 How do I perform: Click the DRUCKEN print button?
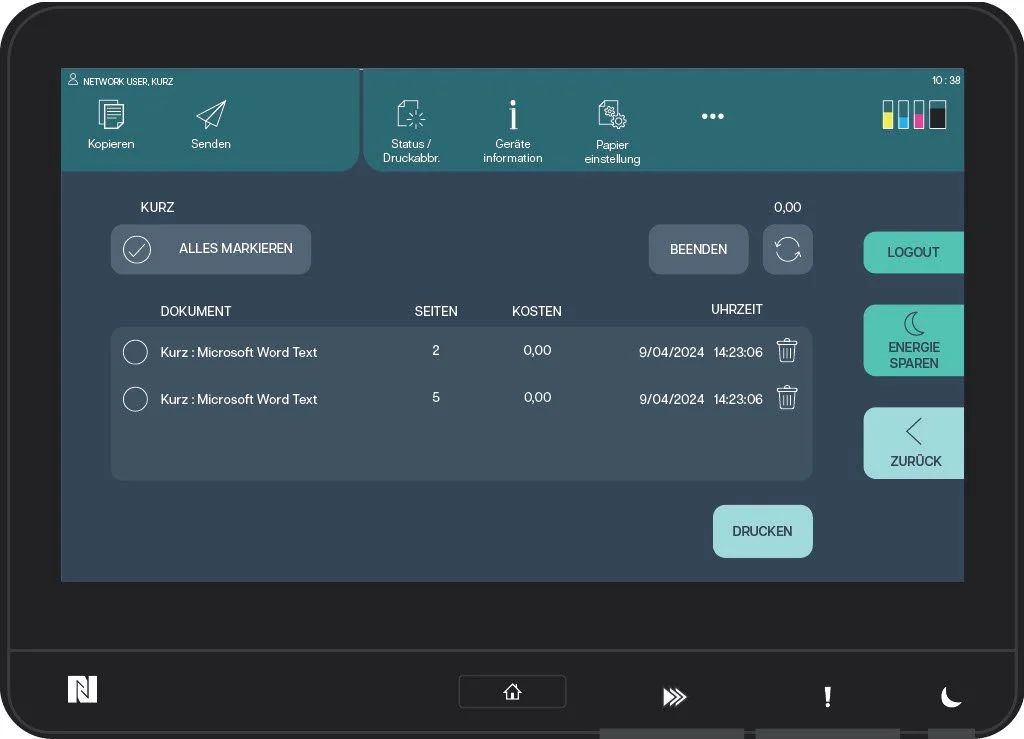pos(762,531)
